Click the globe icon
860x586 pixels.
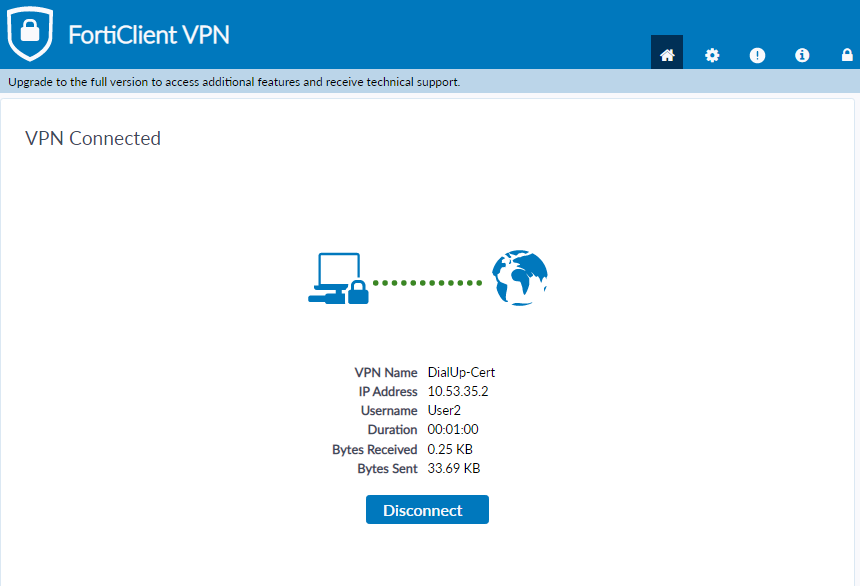[520, 278]
